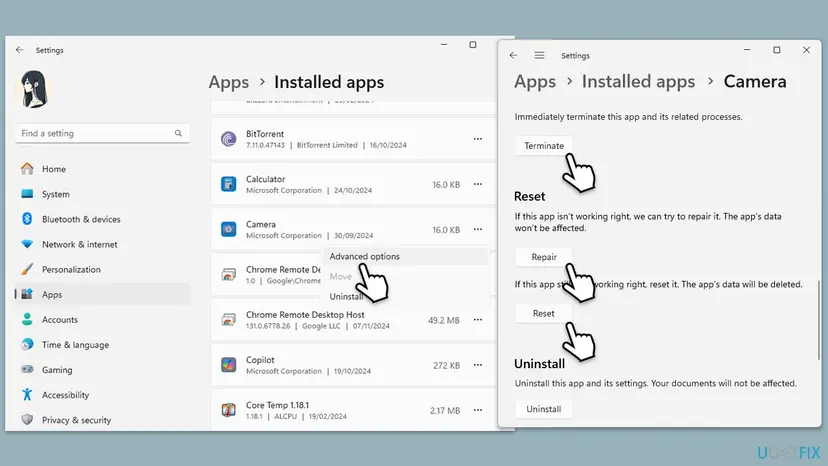Open Personalization settings
This screenshot has width=828, height=466.
point(102,269)
